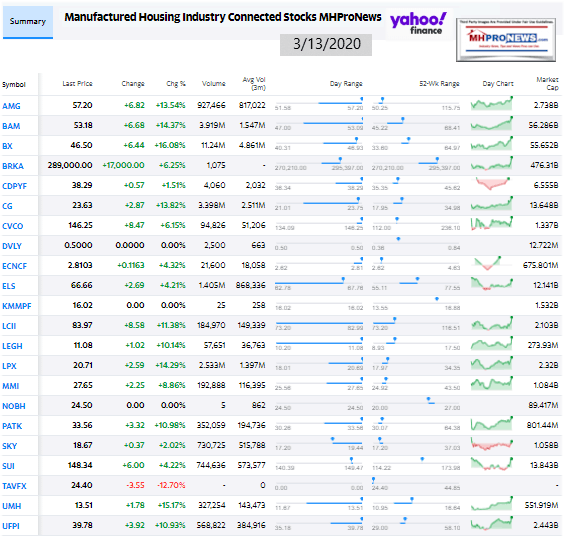Open the ECNCF ticker symbol link
Screen dimensions: 565x544
[14, 266]
